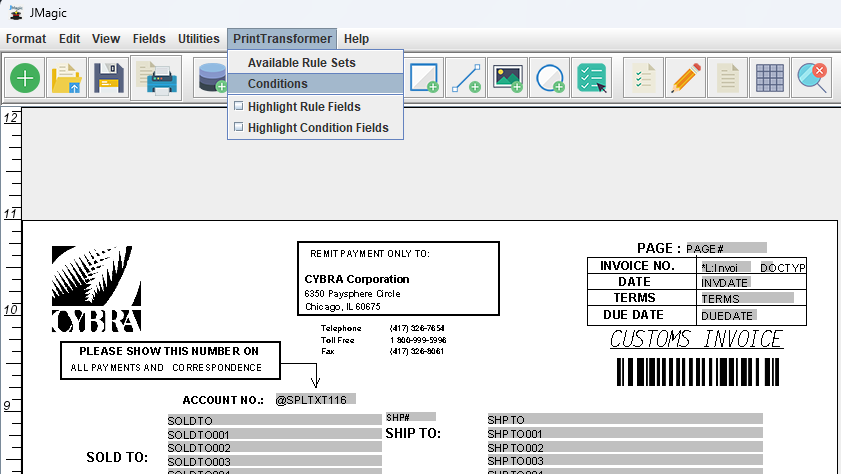Choose Conditions from PrintTransformer menu
This screenshot has width=841, height=474.
(277, 84)
